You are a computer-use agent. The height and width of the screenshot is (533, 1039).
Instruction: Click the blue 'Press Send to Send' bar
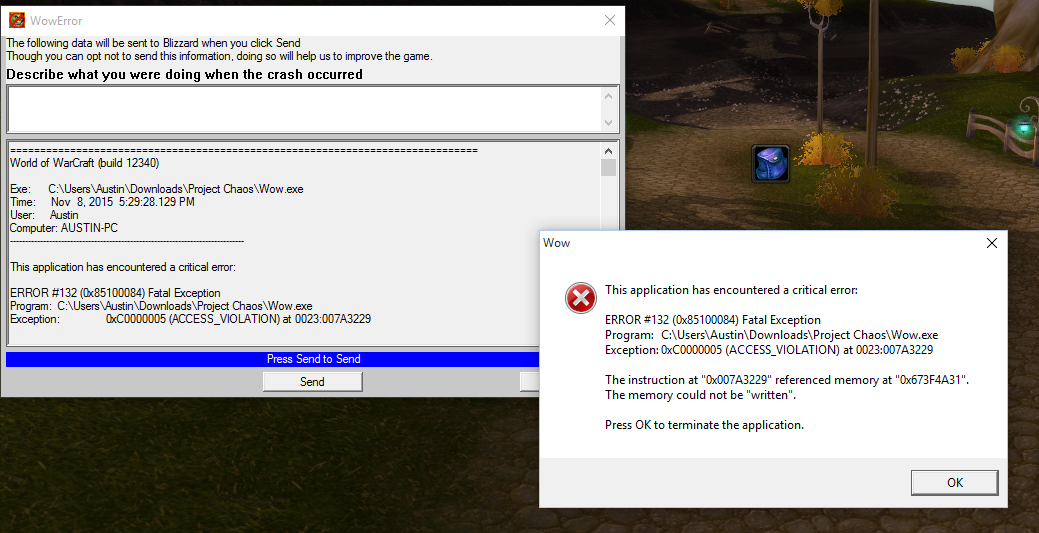click(x=272, y=359)
